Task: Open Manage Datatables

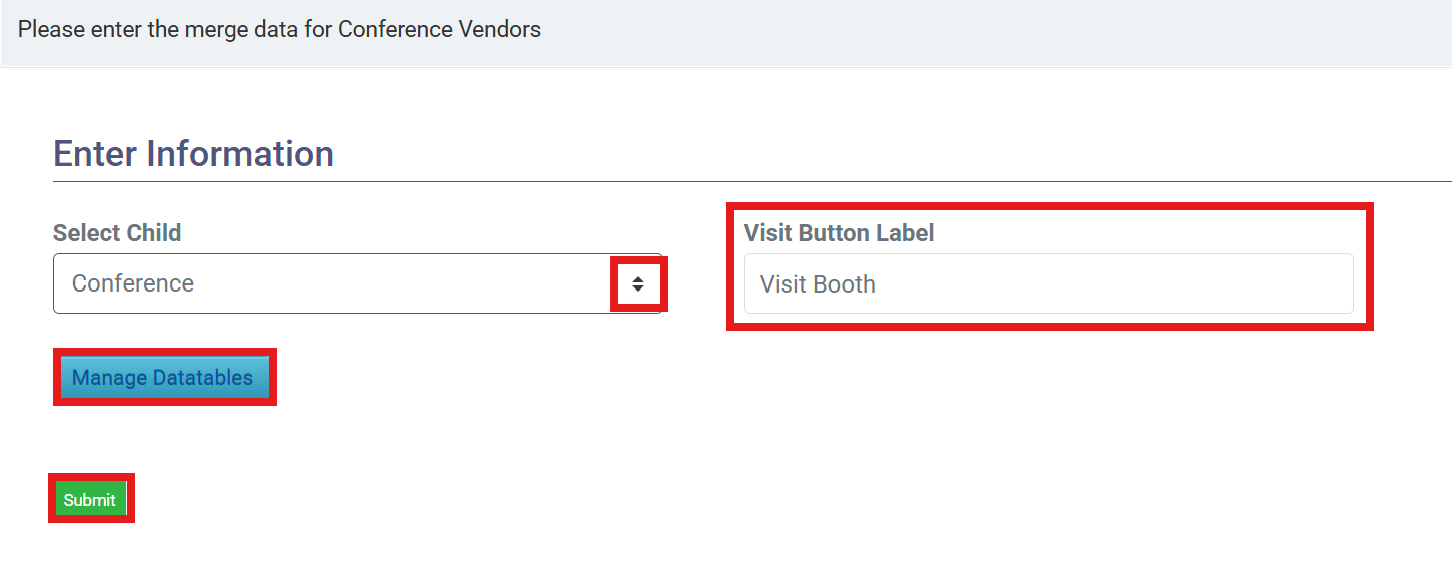Action: tap(164, 378)
